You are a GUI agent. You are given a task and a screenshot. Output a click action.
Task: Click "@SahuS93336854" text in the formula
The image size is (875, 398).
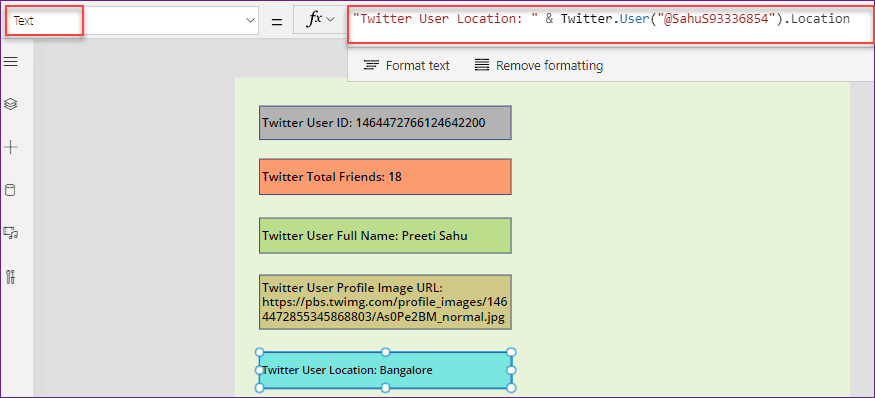(718, 19)
